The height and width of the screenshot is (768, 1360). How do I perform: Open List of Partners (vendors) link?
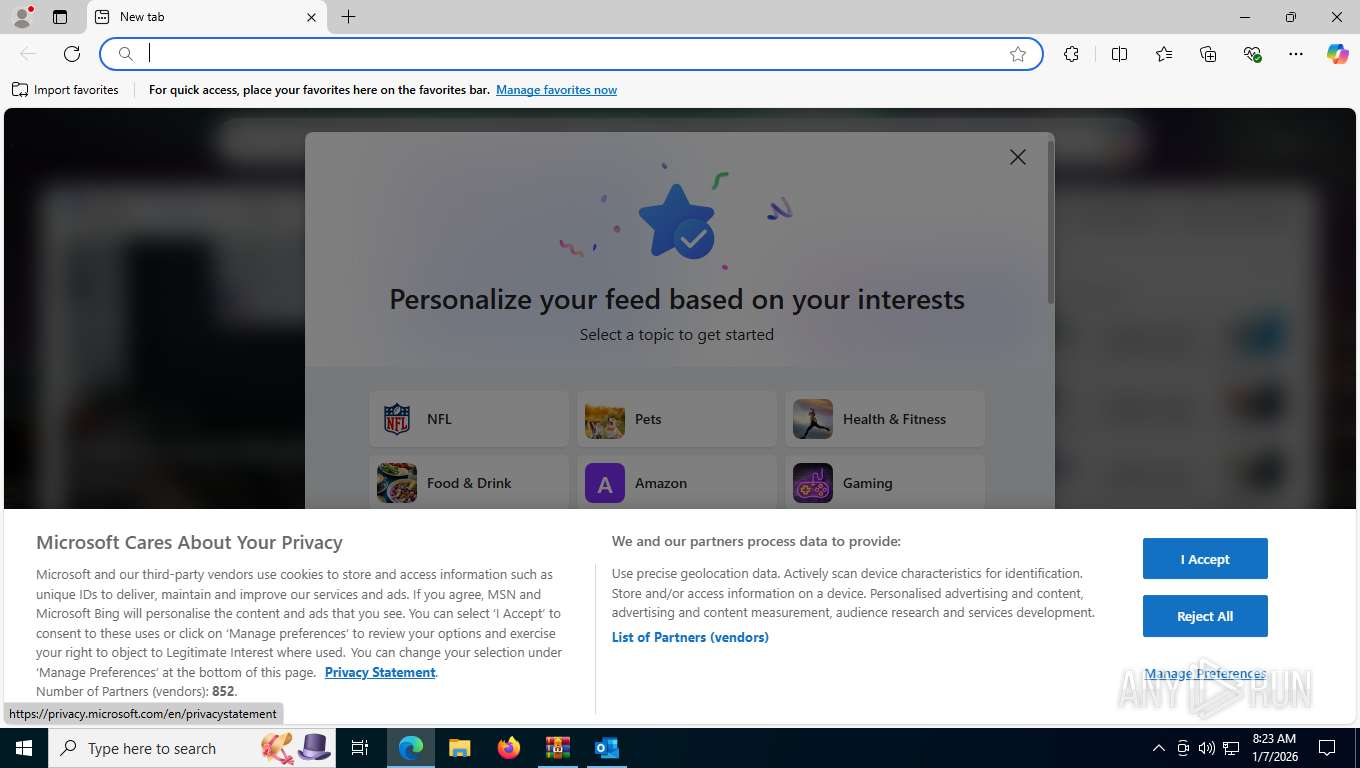tap(690, 637)
